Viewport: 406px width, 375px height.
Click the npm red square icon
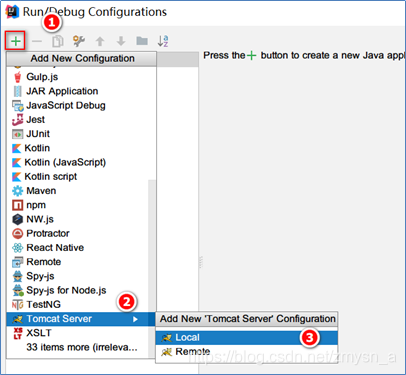click(x=17, y=205)
